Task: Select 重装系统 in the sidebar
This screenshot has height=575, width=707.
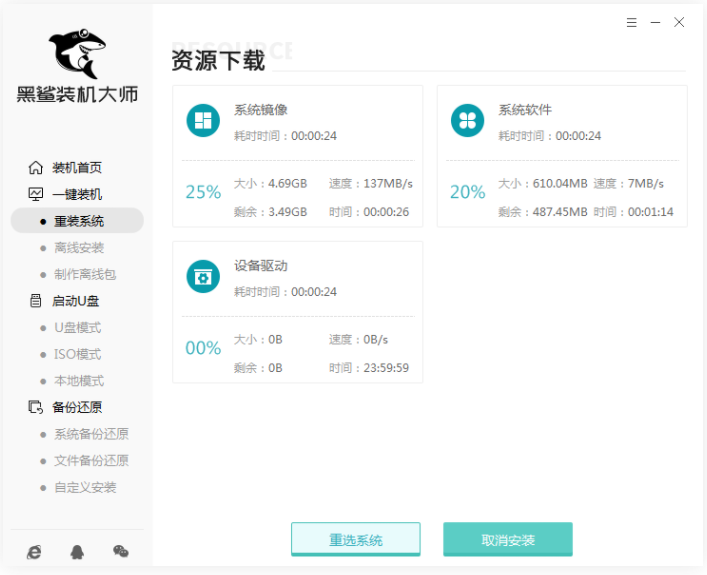Action: pos(78,221)
